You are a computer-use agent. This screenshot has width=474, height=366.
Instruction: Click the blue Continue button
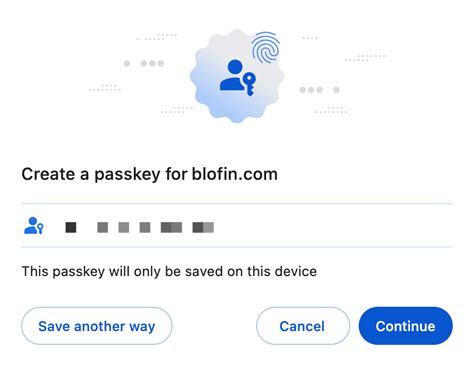click(406, 326)
